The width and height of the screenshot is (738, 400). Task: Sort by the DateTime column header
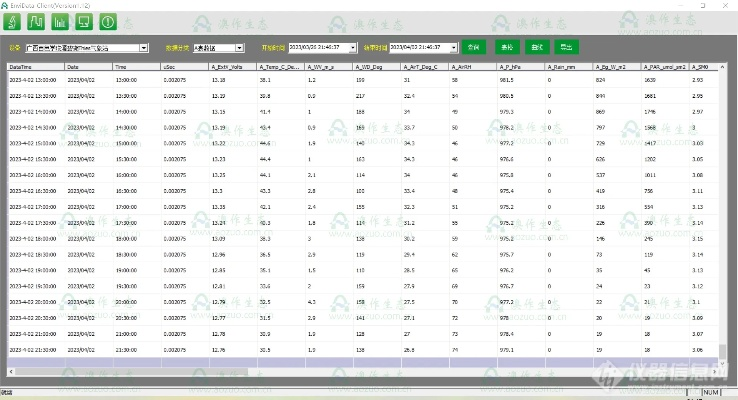[35, 66]
